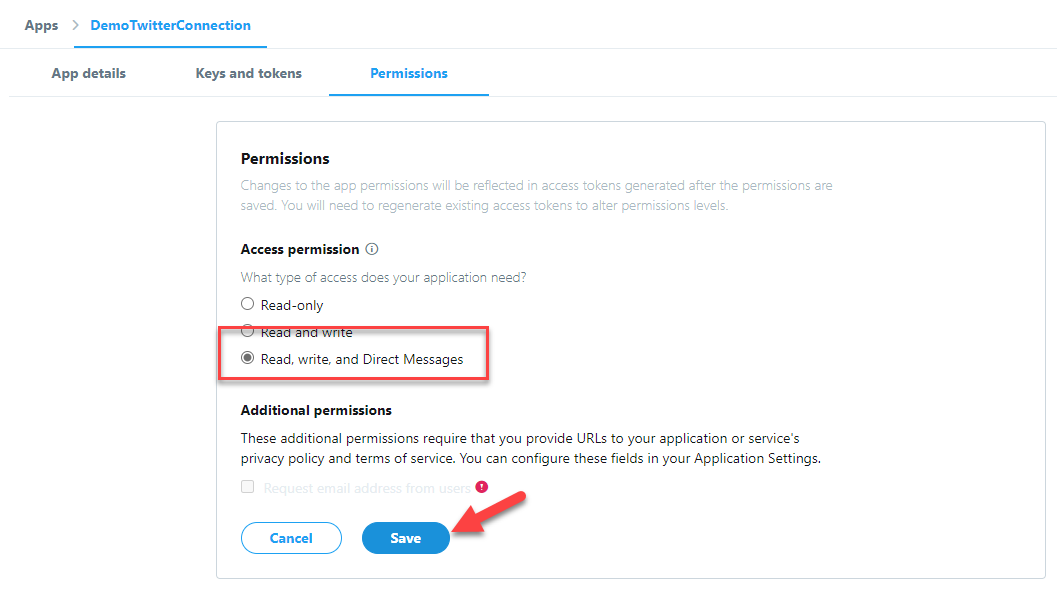
Task: Open the Keys and tokens tab
Action: pos(248,73)
